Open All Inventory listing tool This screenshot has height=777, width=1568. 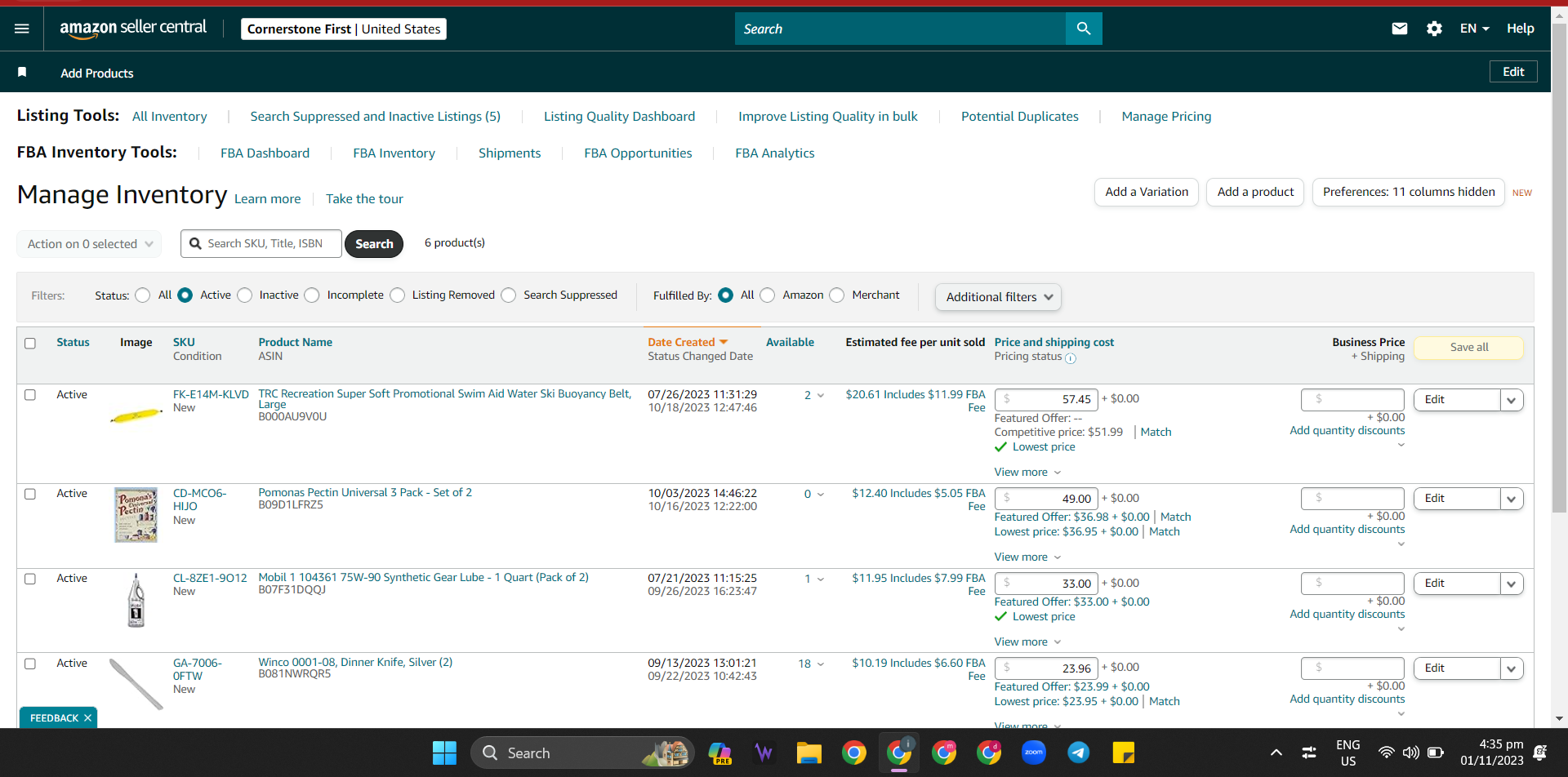pos(170,117)
